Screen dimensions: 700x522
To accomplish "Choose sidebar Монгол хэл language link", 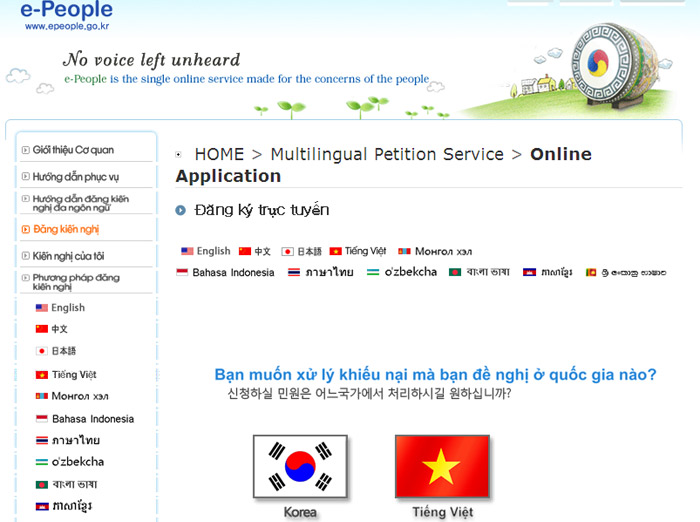I will [80, 396].
